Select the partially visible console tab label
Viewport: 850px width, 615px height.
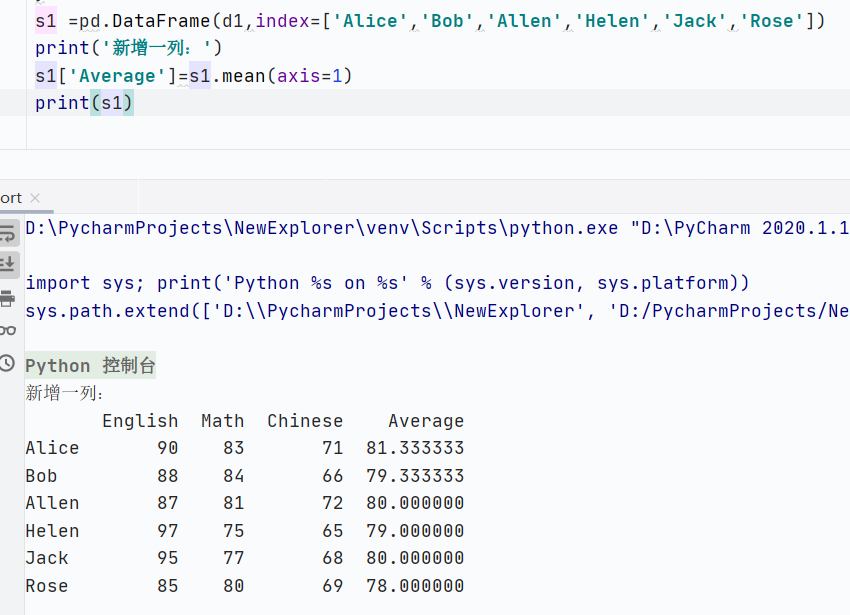11,198
